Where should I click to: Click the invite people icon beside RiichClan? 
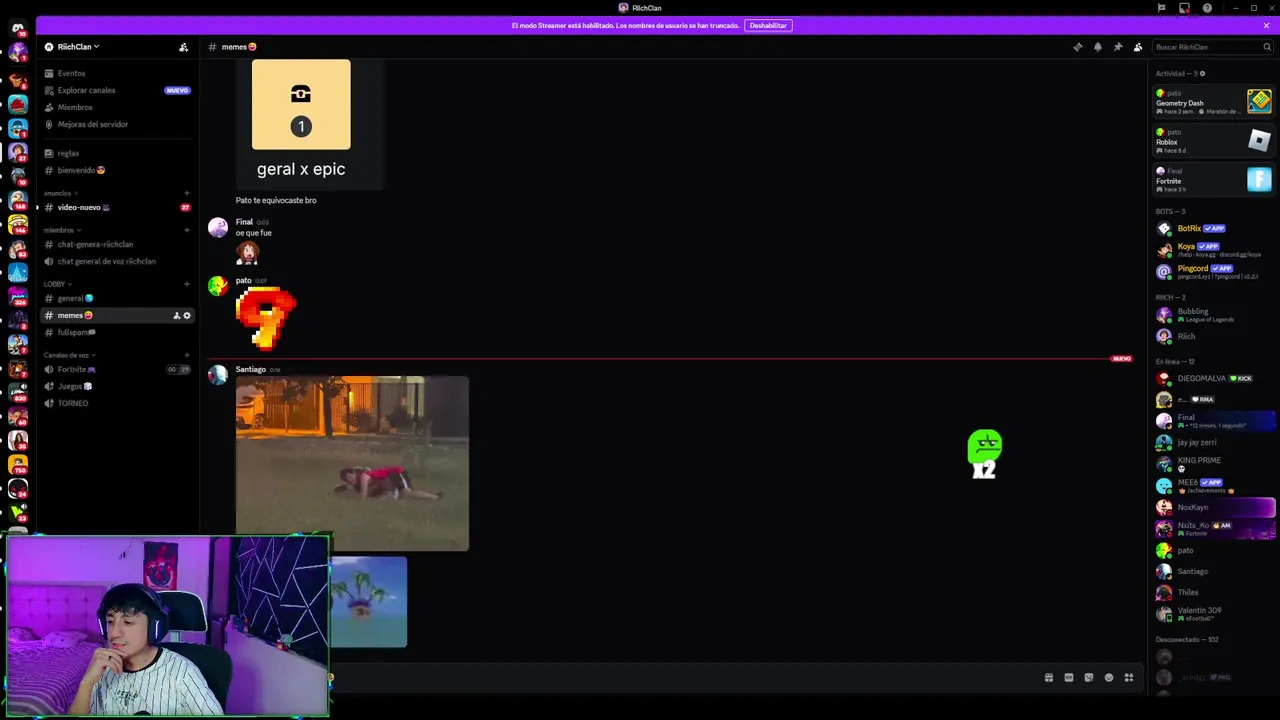(x=183, y=47)
